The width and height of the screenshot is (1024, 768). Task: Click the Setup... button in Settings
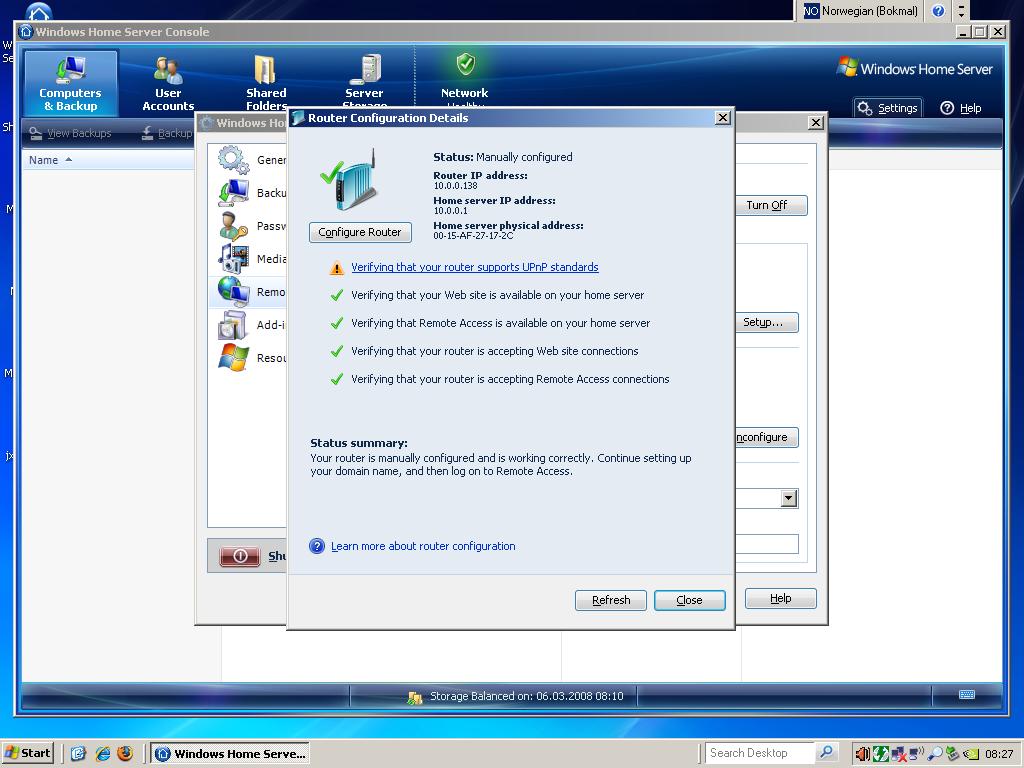coord(767,322)
